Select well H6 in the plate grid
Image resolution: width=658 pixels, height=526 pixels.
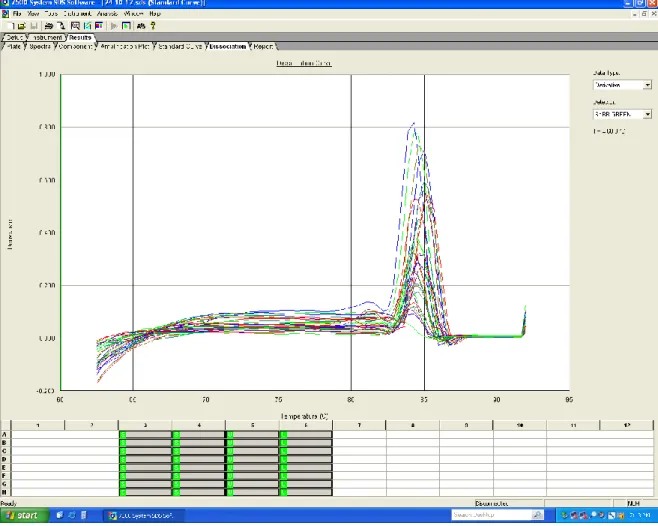coord(306,492)
